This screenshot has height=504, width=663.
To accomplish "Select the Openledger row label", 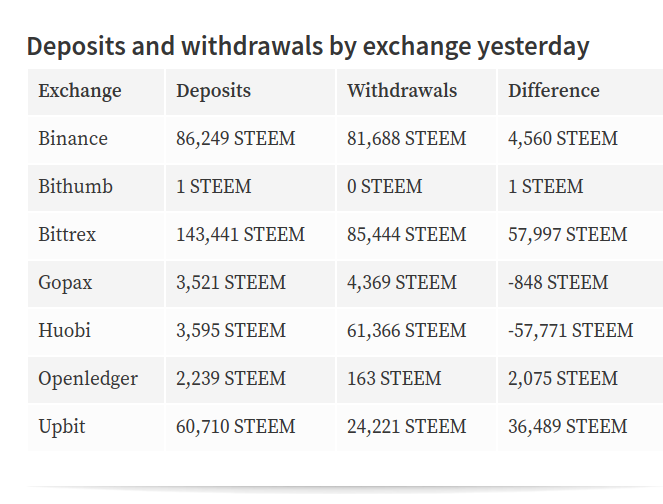I will click(88, 379).
